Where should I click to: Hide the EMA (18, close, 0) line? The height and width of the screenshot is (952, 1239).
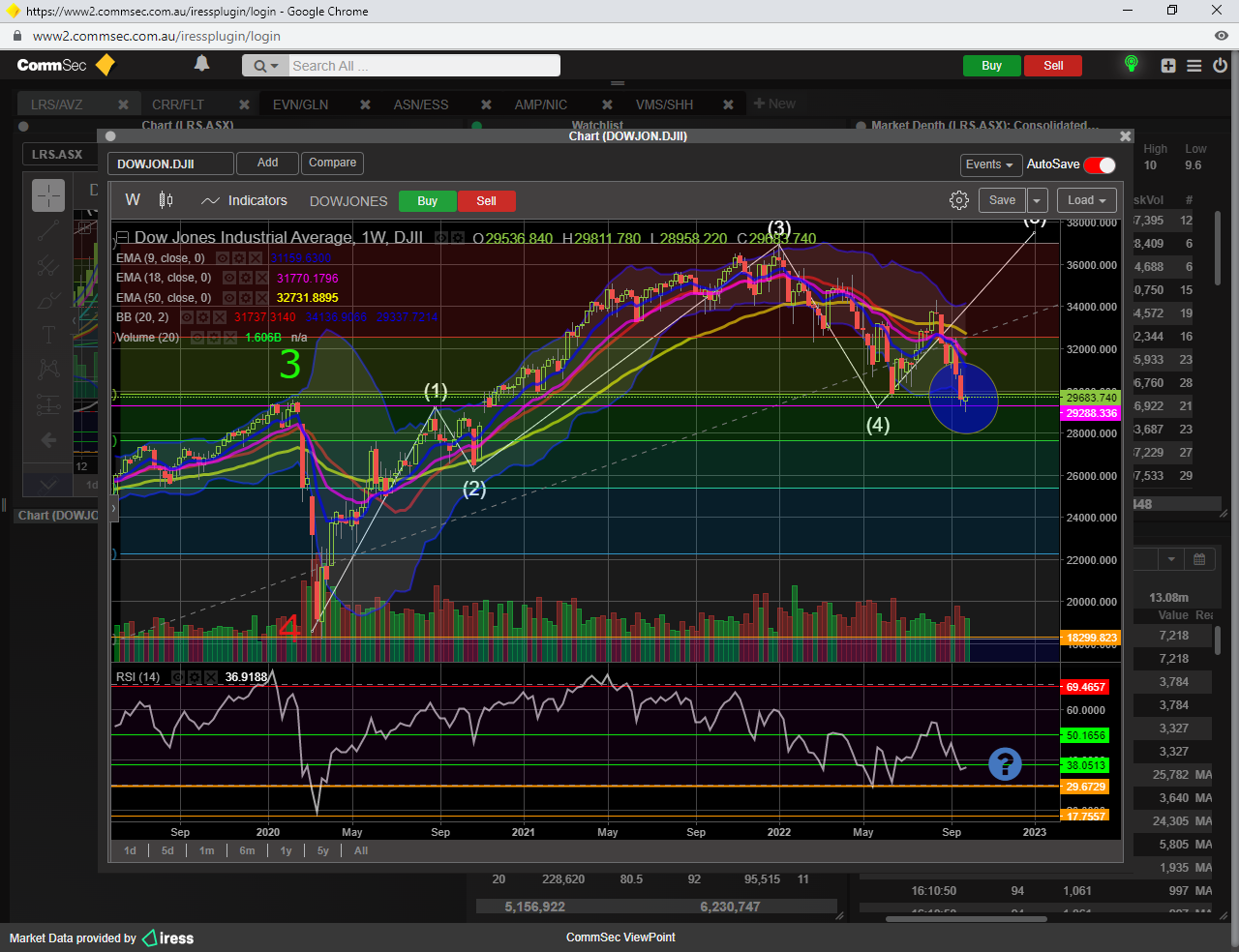point(229,278)
